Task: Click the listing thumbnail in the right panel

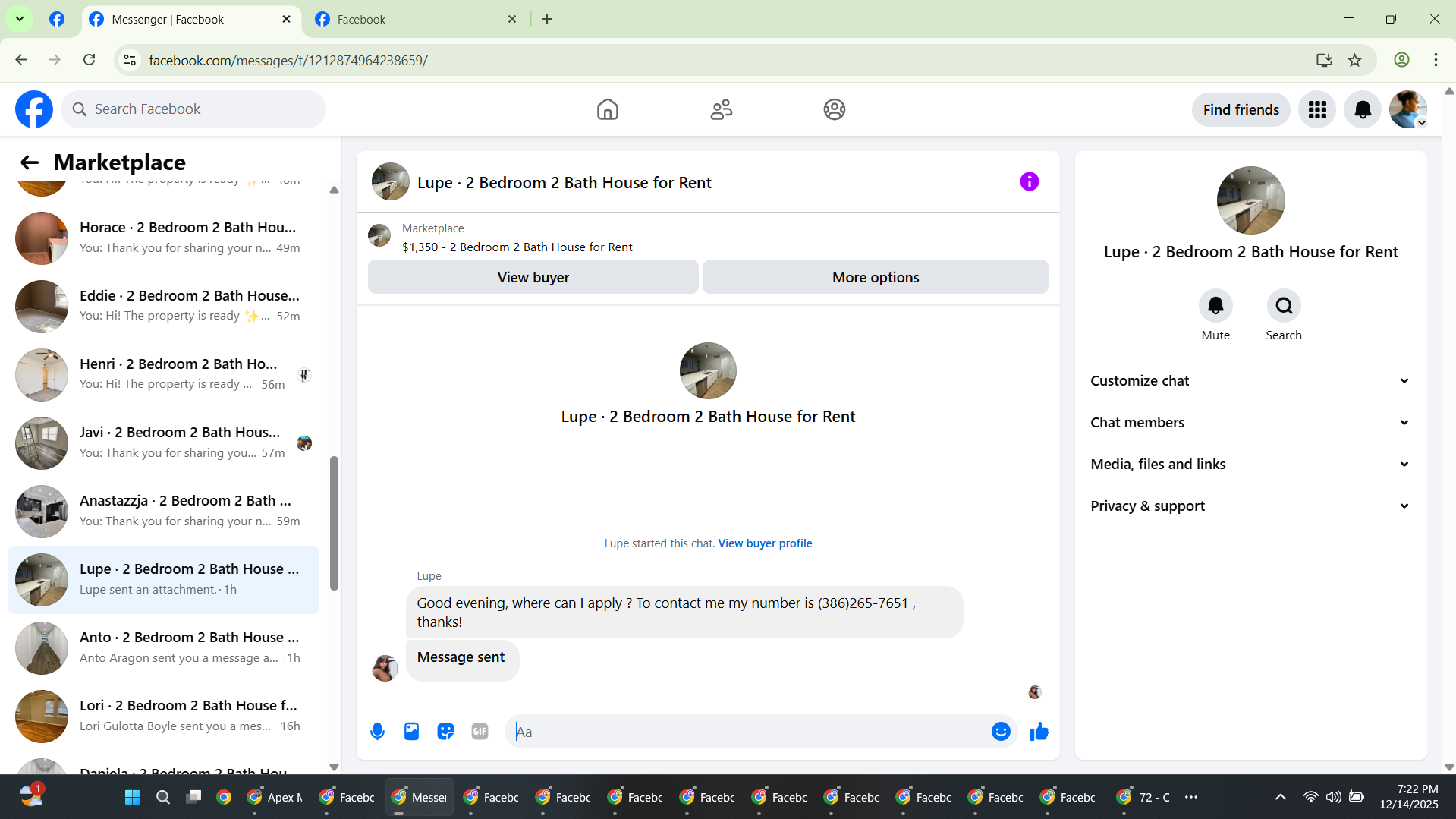Action: click(x=1250, y=200)
